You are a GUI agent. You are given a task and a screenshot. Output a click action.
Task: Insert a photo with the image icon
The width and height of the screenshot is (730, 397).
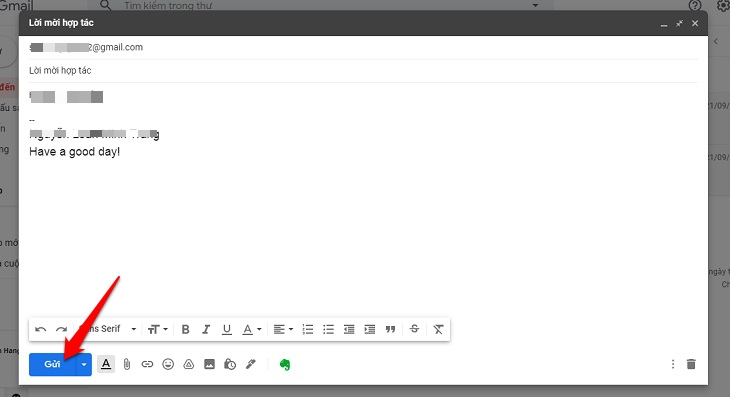[210, 364]
